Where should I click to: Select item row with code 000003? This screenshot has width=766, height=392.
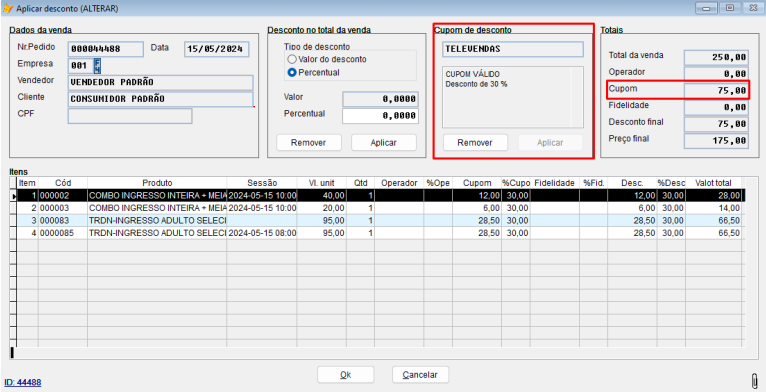pos(376,208)
